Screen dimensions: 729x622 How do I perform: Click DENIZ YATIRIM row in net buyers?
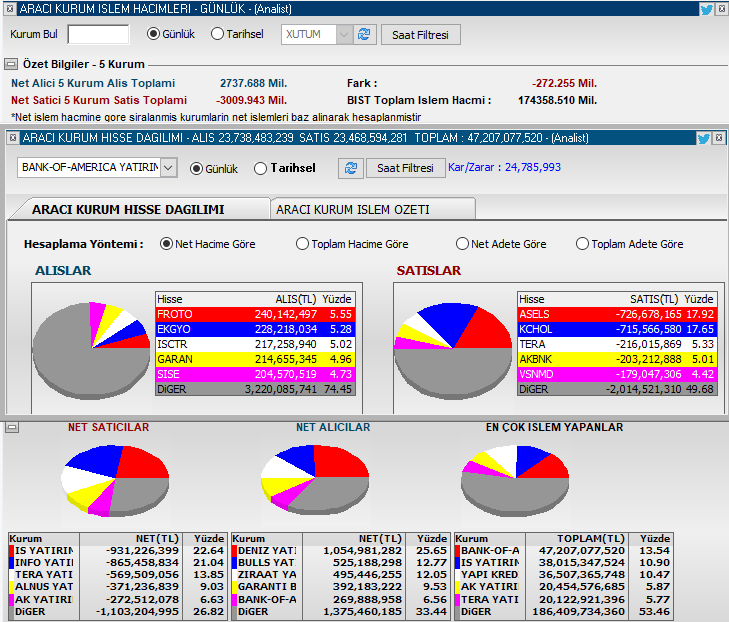pyautogui.click(x=341, y=550)
